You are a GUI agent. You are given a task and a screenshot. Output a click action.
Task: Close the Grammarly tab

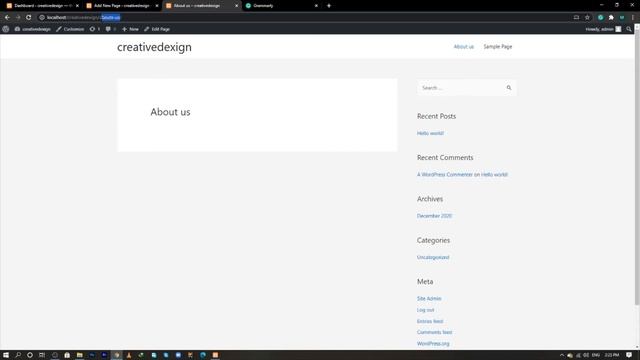(316, 6)
